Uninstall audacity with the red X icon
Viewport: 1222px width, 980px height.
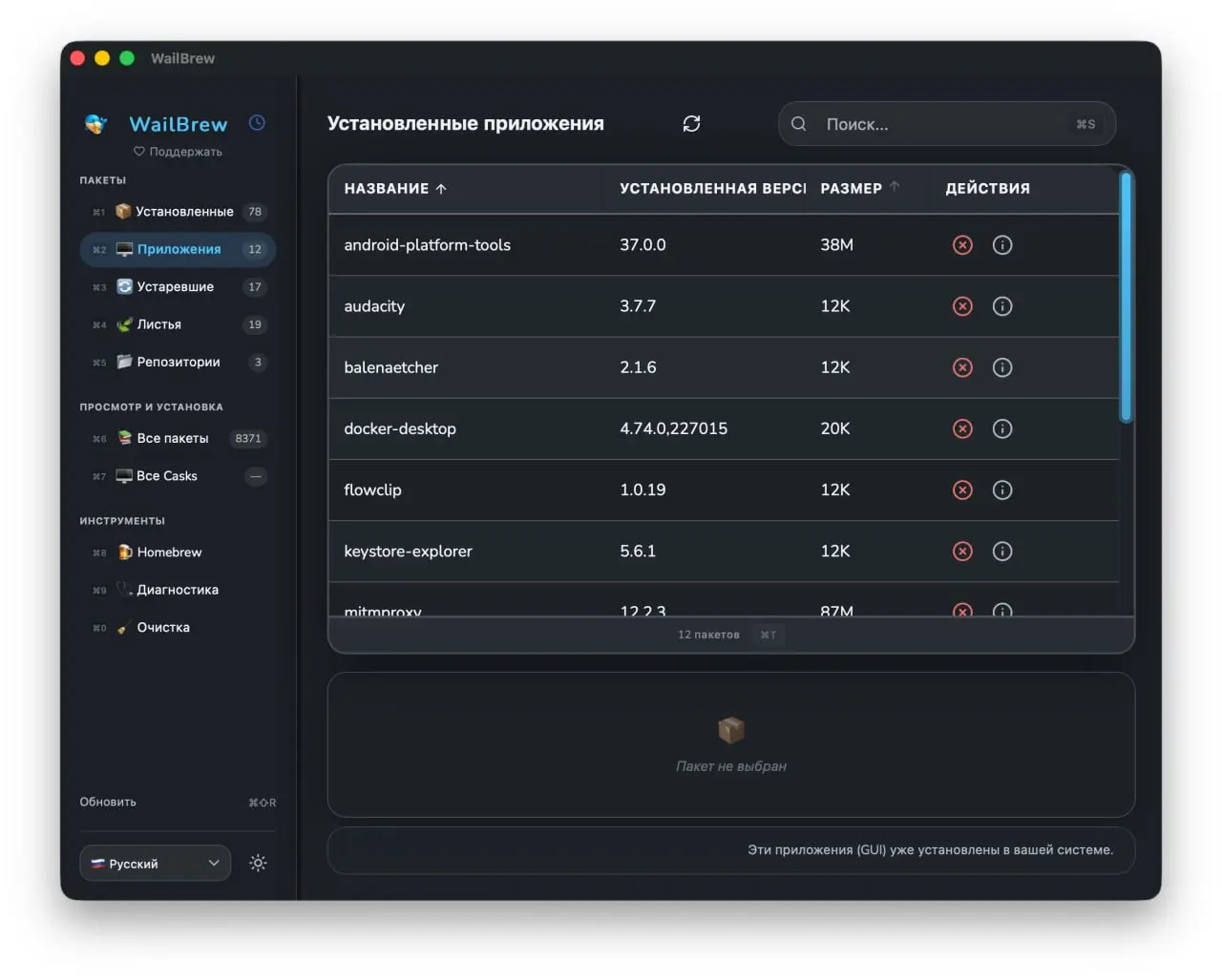point(962,306)
